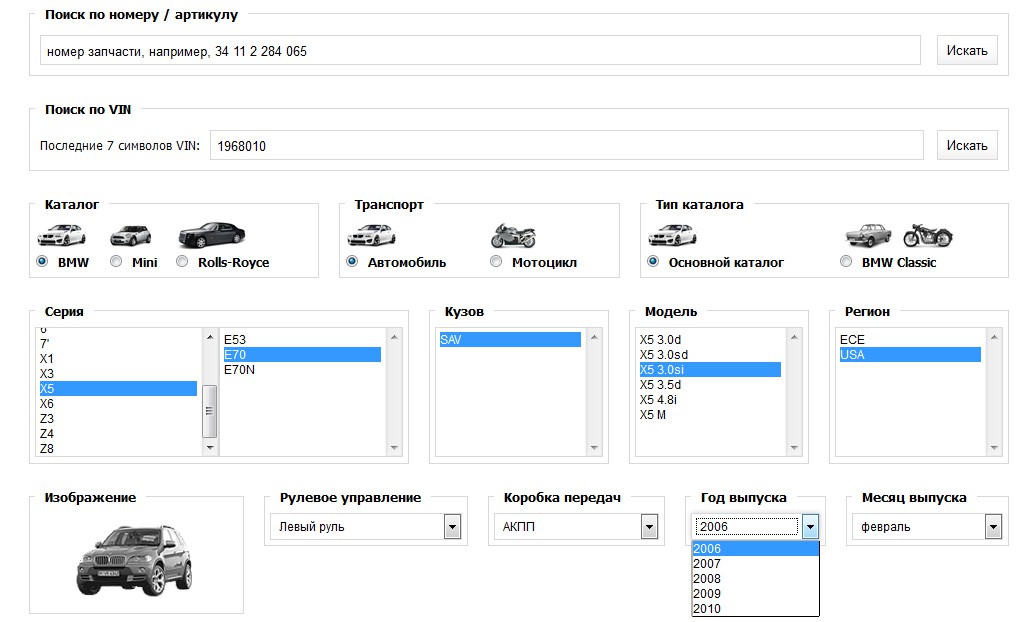Collapse the Год выпуска dropdown arrow

coord(810,526)
